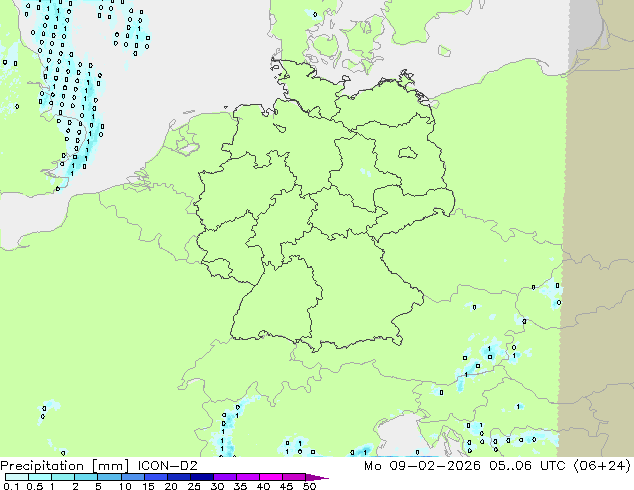
Task: Click the 1–2 mm legend color box
Action: point(63,477)
